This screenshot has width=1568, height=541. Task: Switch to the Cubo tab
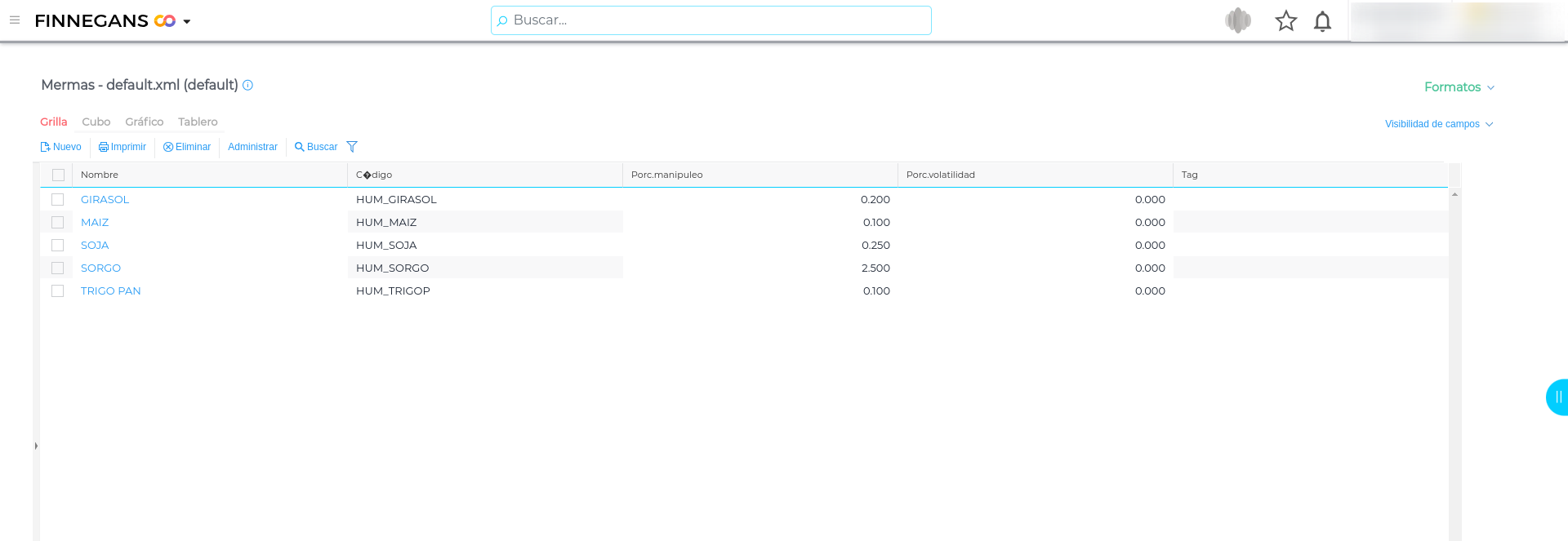pyautogui.click(x=96, y=122)
